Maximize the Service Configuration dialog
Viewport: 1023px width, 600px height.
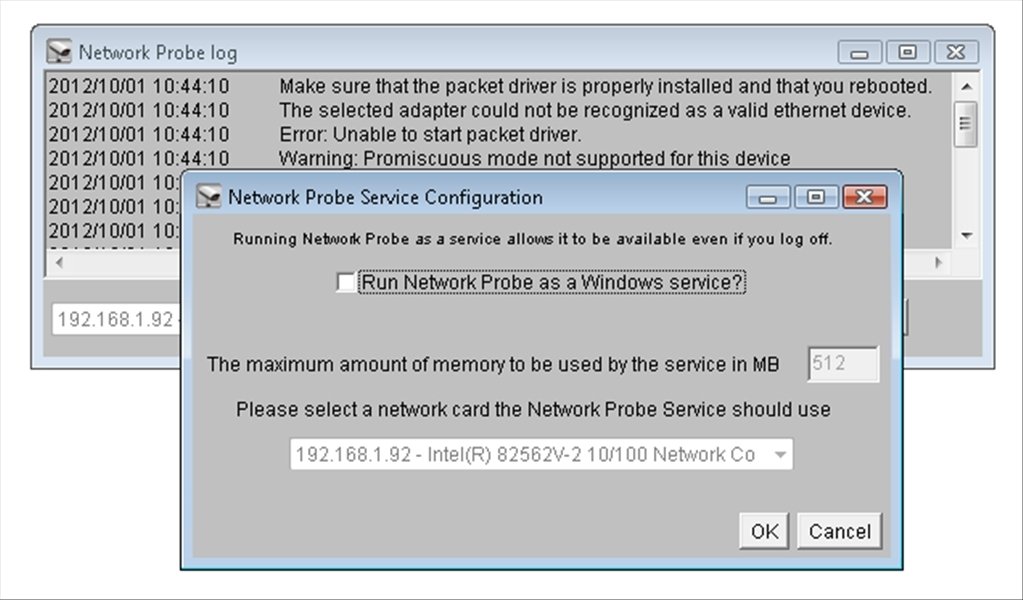pos(816,197)
